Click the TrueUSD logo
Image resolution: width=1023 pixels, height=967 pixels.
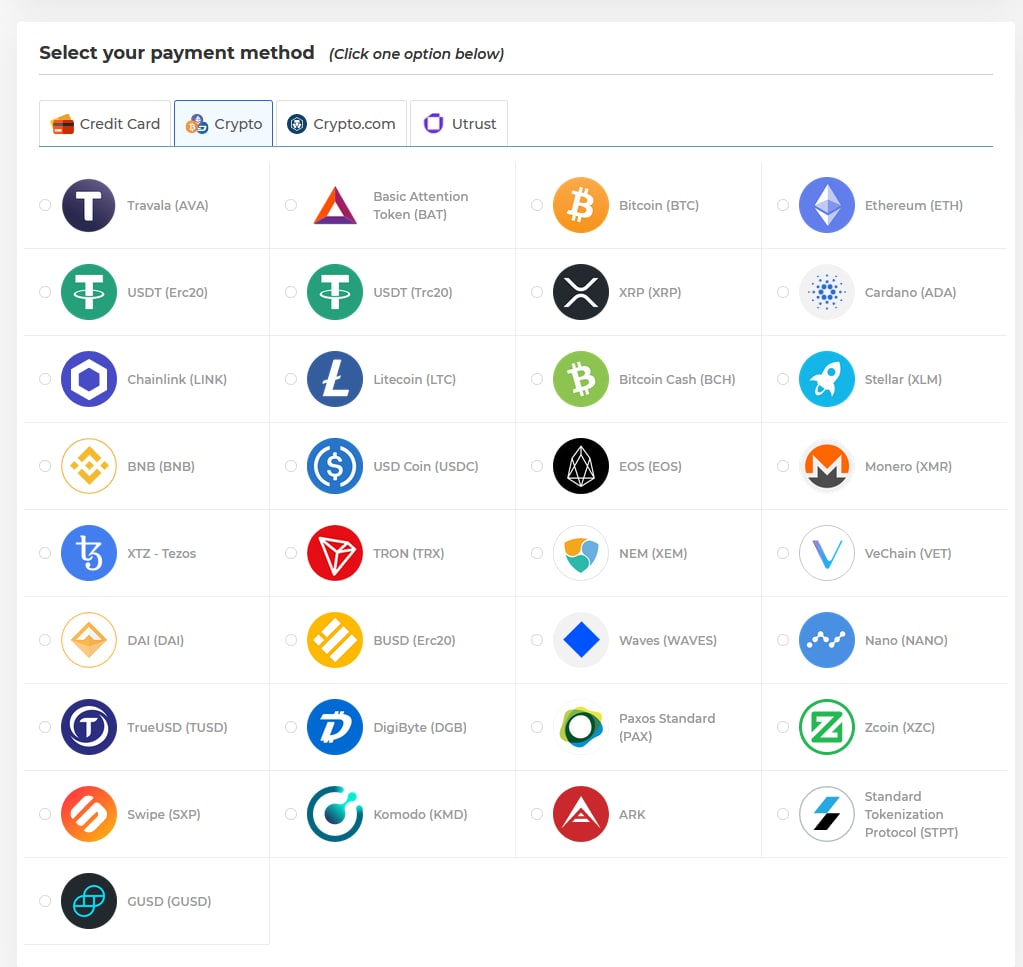tap(89, 727)
